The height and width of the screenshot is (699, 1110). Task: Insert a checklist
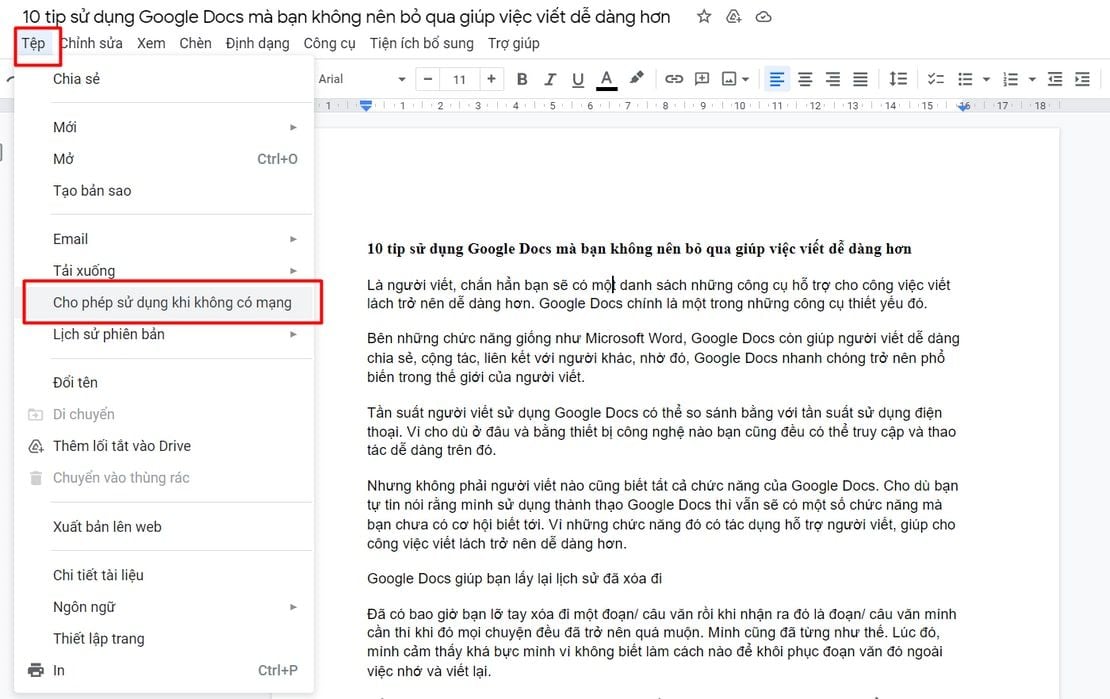(x=936, y=79)
